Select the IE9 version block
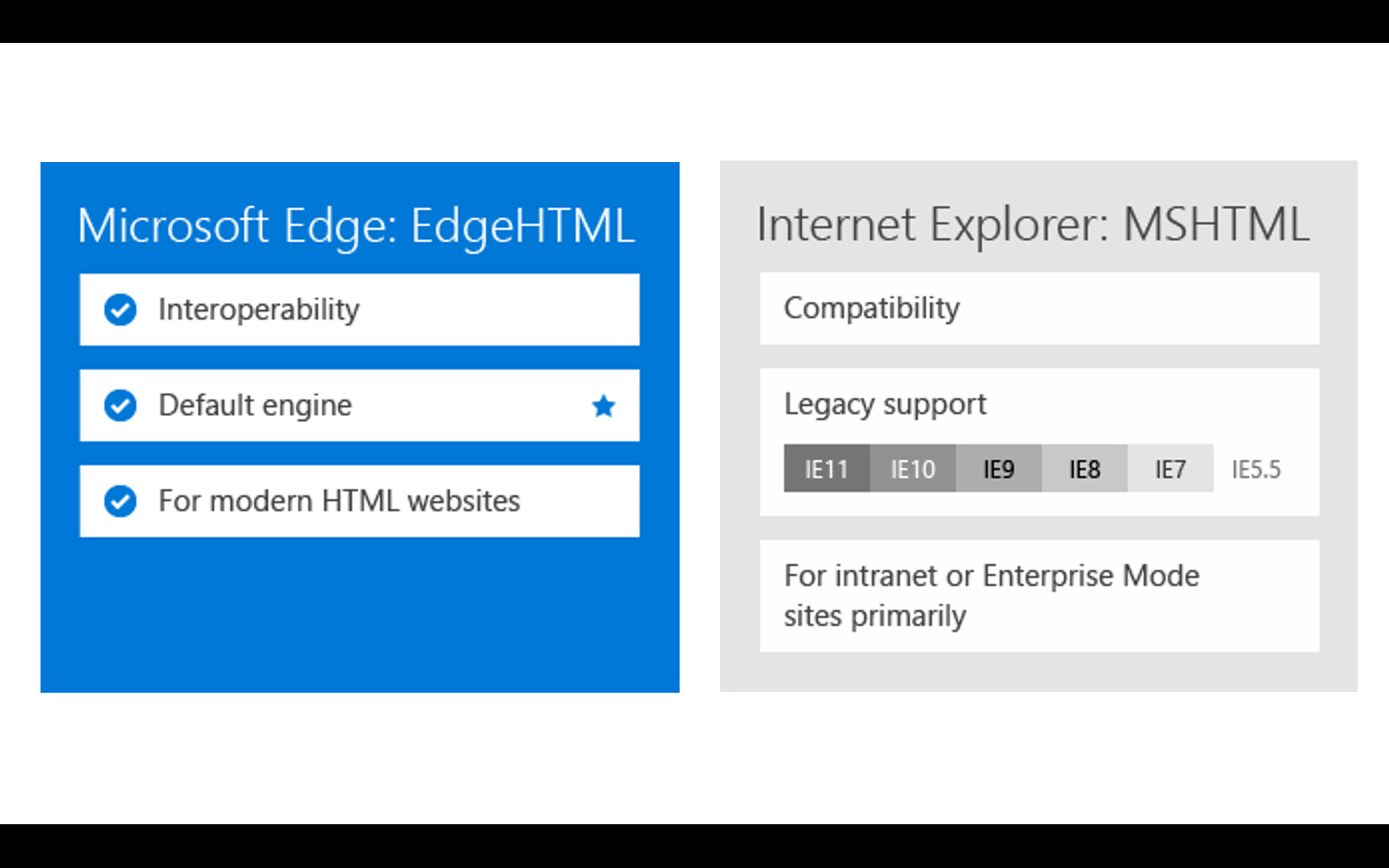 999,469
